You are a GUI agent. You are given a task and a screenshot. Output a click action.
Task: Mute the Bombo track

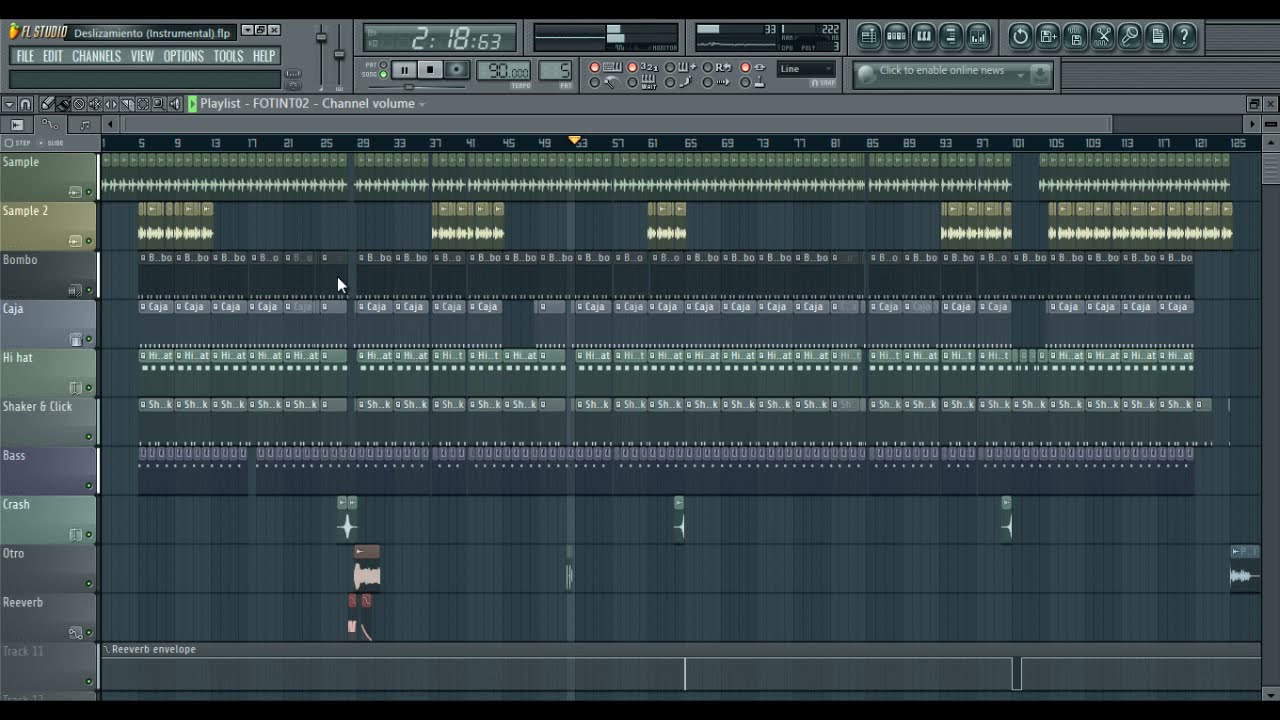pos(89,290)
